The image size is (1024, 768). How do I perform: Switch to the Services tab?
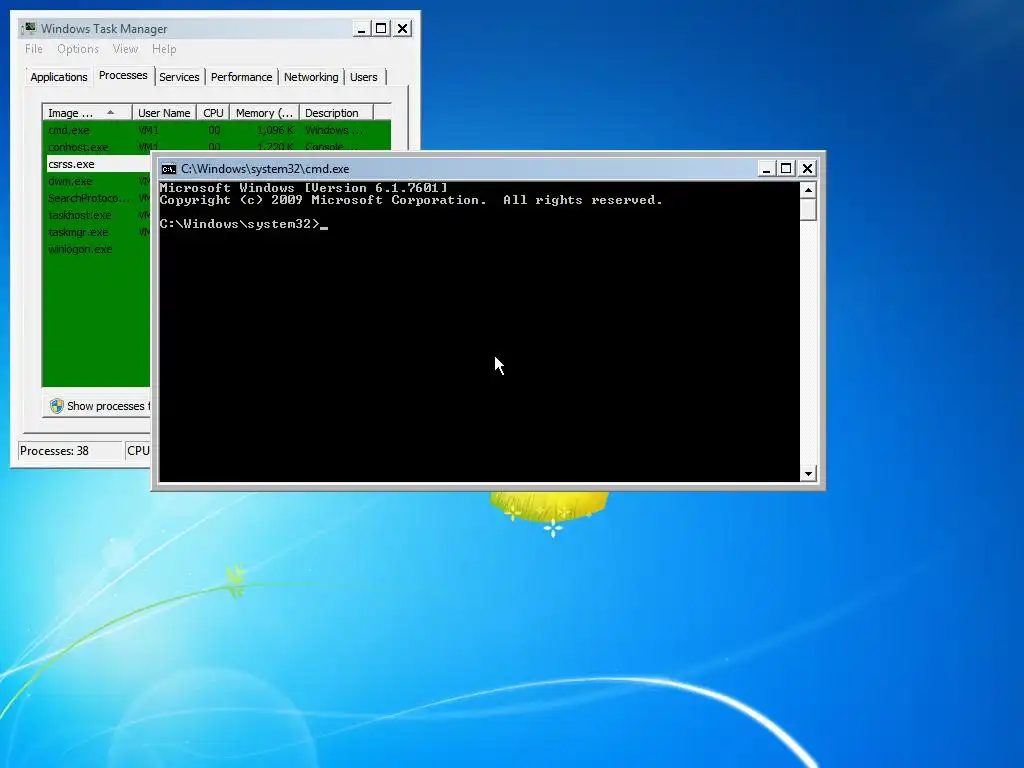(179, 77)
